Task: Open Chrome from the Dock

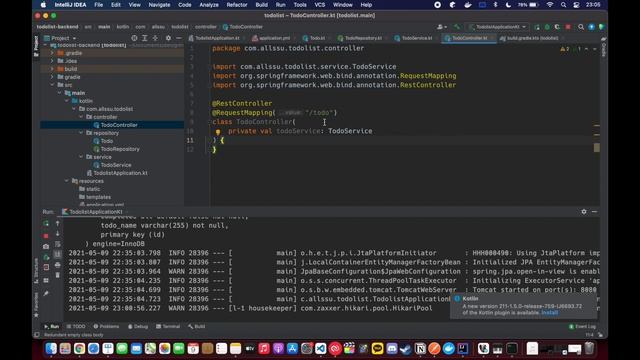Action: pyautogui.click(x=79, y=349)
